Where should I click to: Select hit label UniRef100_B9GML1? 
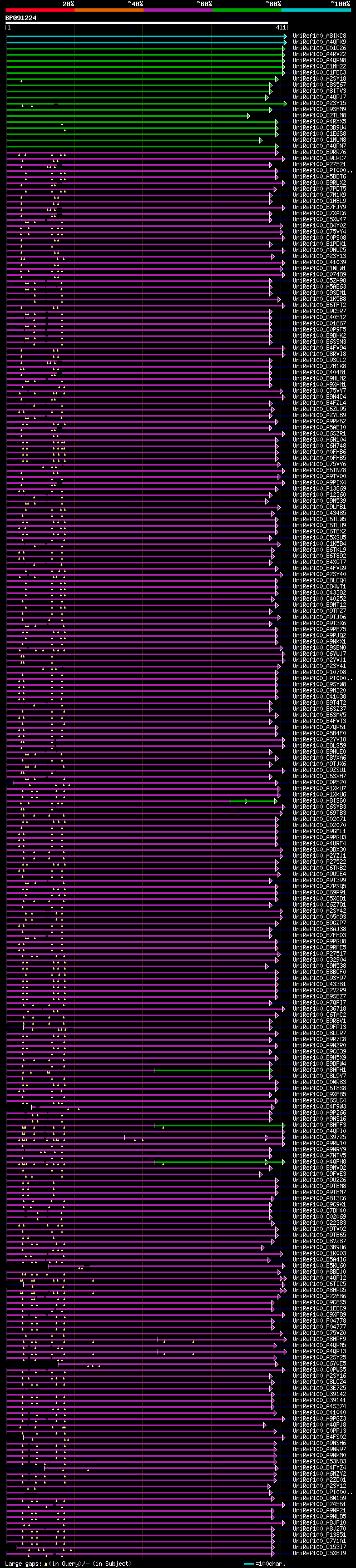click(x=319, y=832)
